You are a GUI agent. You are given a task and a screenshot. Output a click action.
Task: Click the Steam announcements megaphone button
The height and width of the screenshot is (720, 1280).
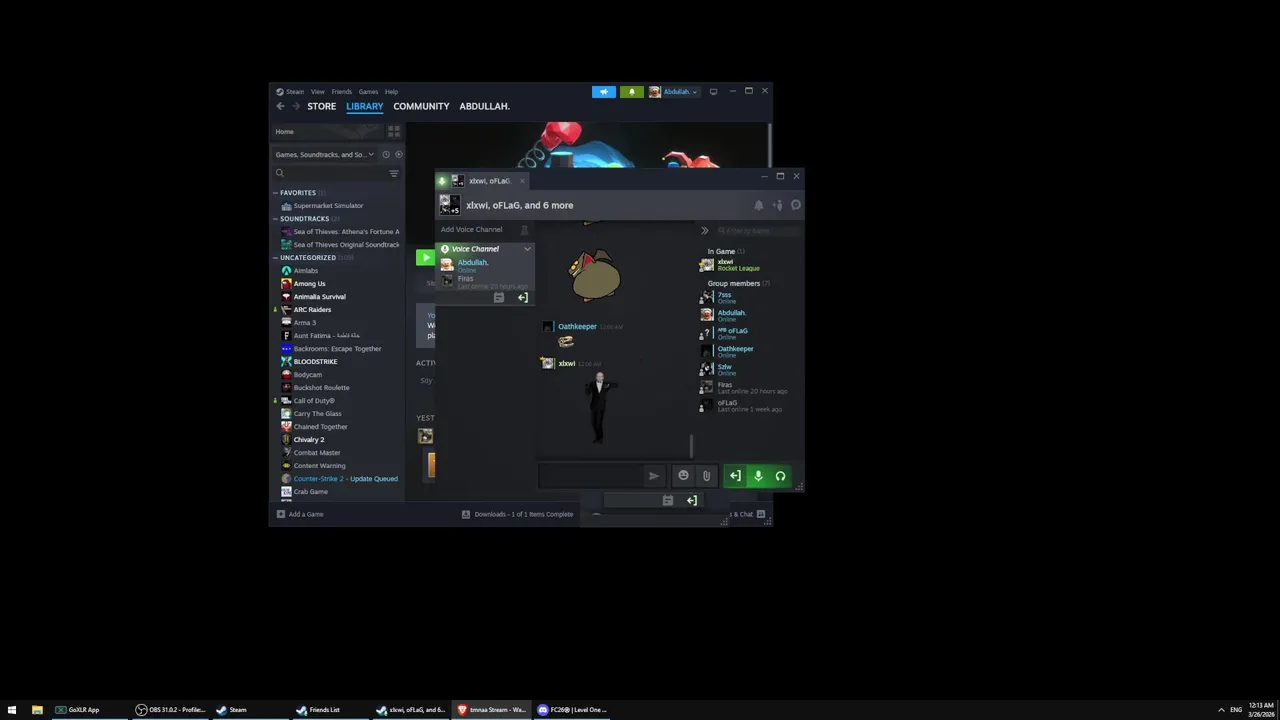point(604,91)
